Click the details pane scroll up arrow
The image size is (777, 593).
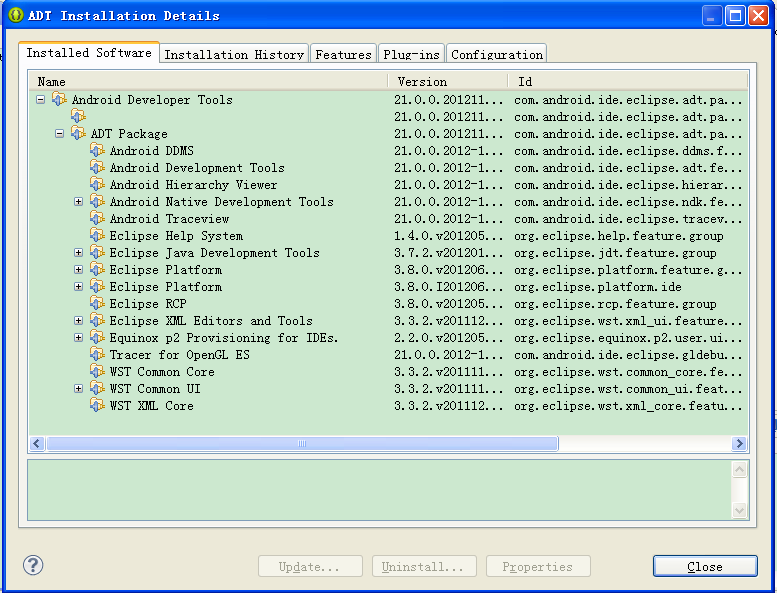tap(739, 469)
